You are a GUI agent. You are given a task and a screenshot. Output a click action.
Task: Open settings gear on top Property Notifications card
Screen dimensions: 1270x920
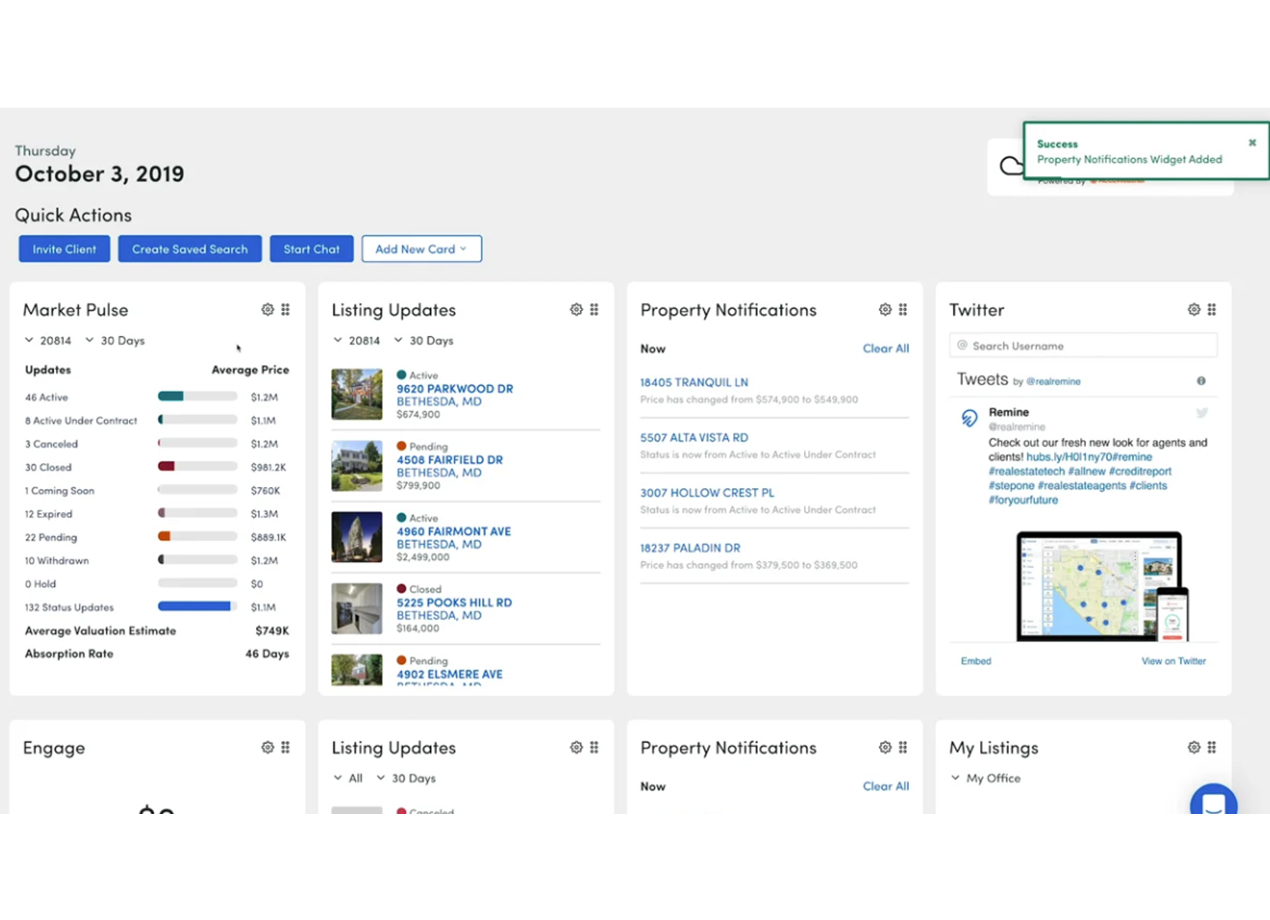click(x=885, y=310)
